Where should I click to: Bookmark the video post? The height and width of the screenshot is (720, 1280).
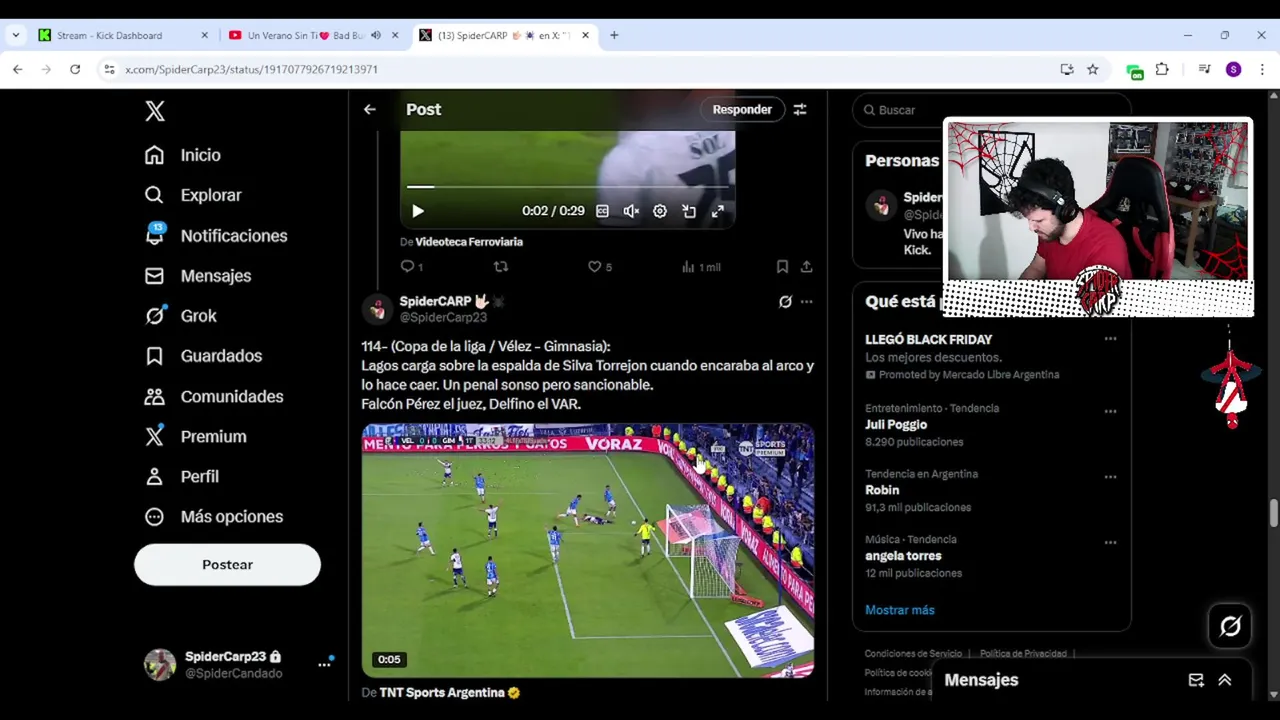tap(782, 267)
